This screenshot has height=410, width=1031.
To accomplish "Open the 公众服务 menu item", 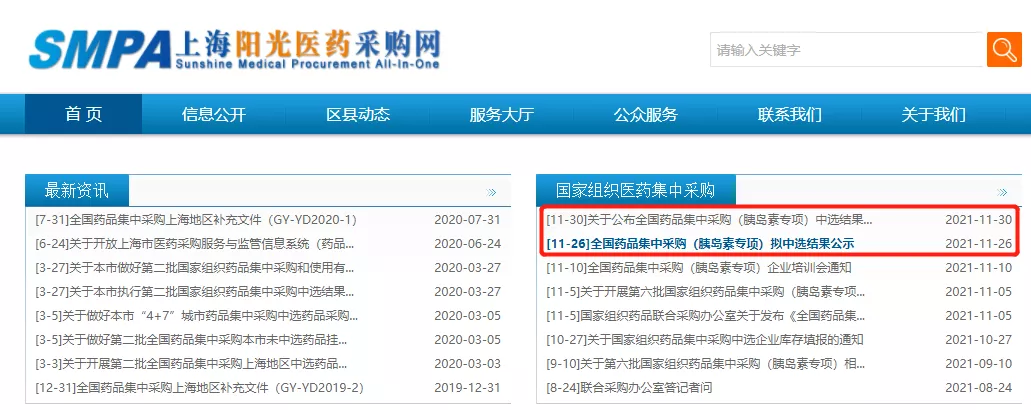I will pos(646,114).
